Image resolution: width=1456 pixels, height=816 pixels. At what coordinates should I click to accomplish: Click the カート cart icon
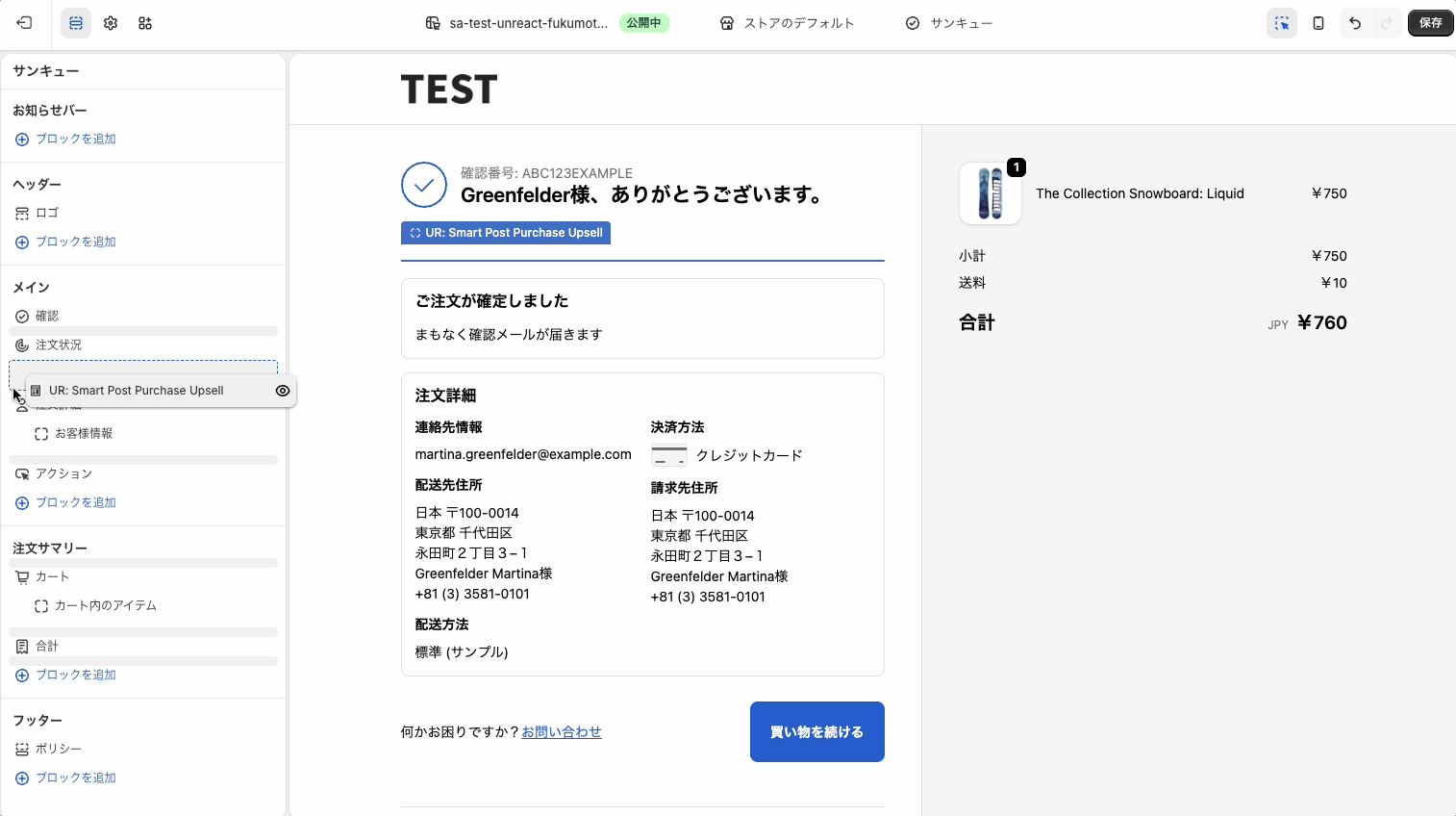(22, 577)
